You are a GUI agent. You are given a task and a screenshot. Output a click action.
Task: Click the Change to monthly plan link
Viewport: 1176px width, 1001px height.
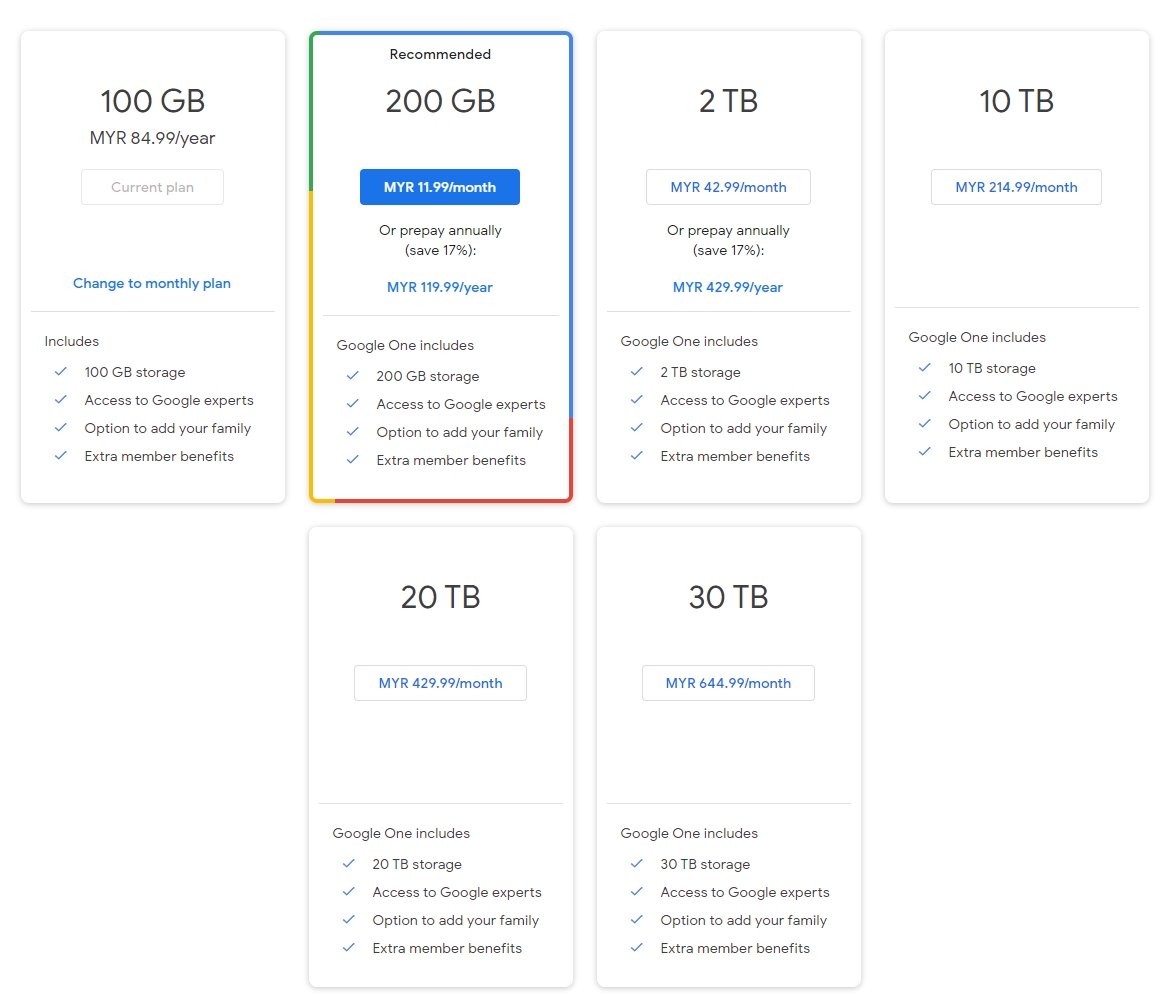tap(152, 283)
